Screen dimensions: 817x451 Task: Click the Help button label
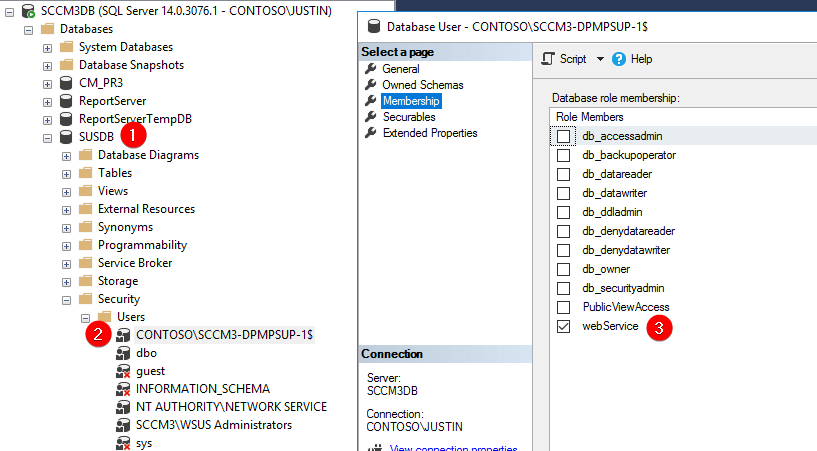(x=641, y=59)
